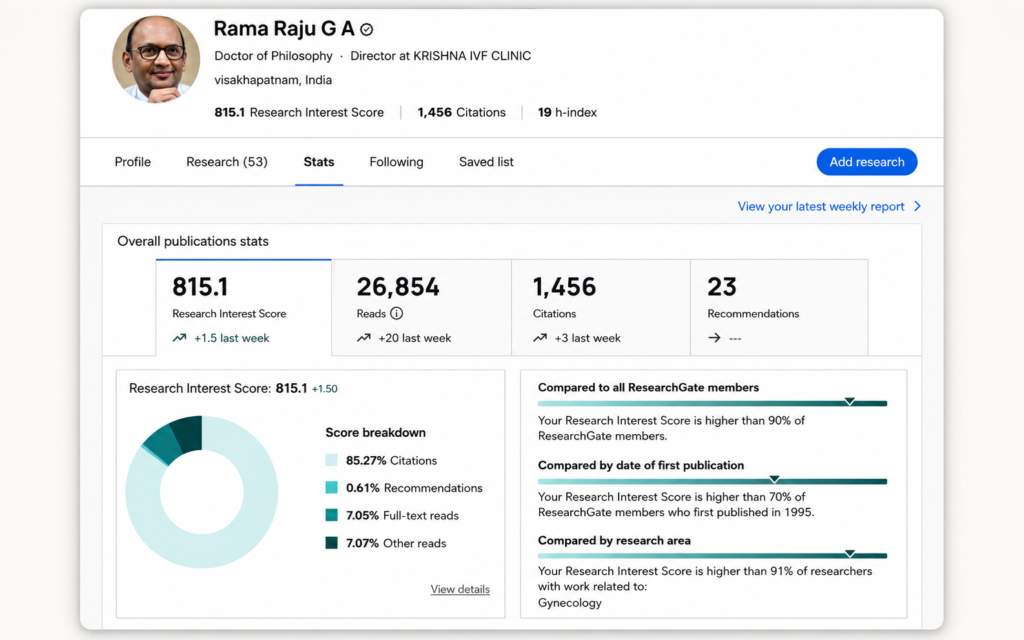Go to the Following tab
The image size is (1024, 640).
(x=396, y=162)
